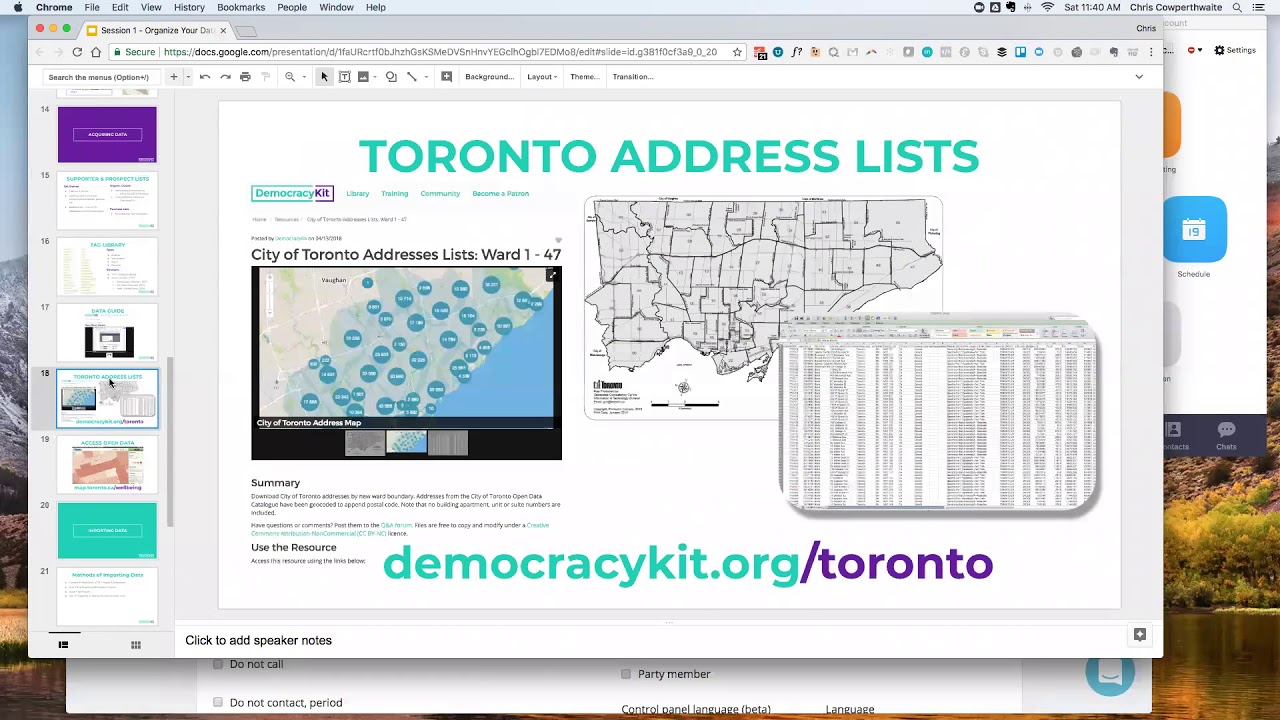This screenshot has height=720, width=1280.
Task: Open the zoom level dropdown arrow
Action: 303,77
